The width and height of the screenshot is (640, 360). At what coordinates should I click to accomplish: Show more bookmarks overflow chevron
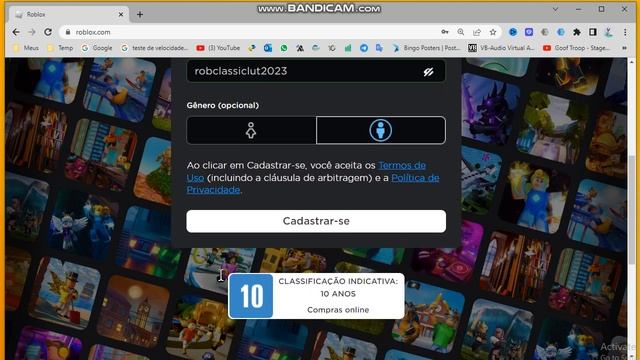[624, 48]
